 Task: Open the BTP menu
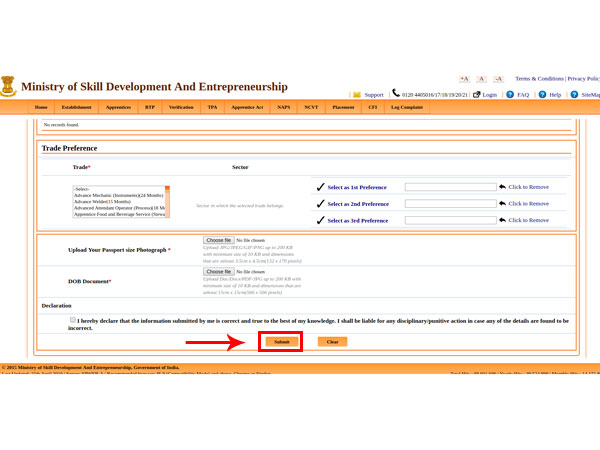point(150,107)
